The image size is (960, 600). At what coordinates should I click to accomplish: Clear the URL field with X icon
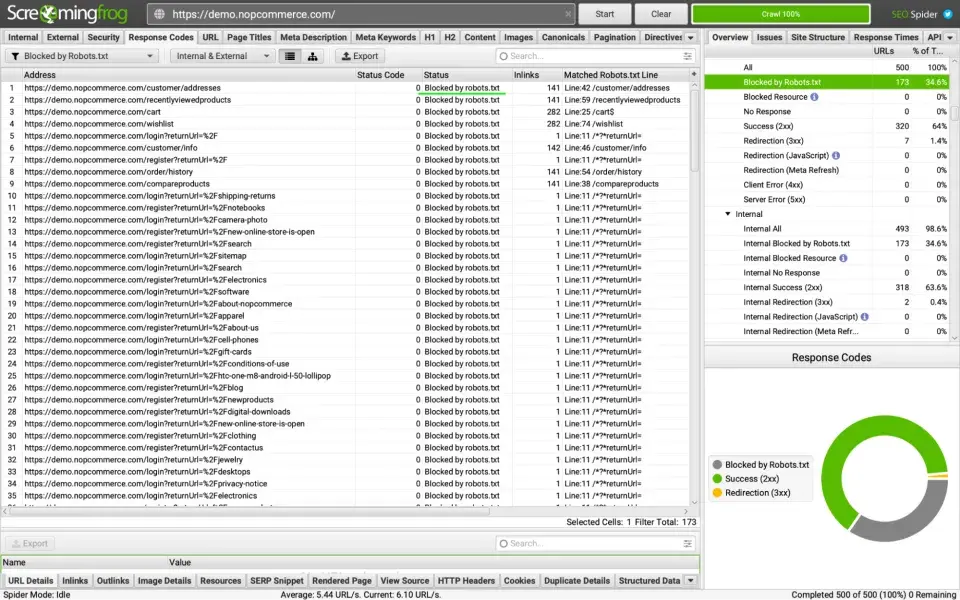[568, 14]
